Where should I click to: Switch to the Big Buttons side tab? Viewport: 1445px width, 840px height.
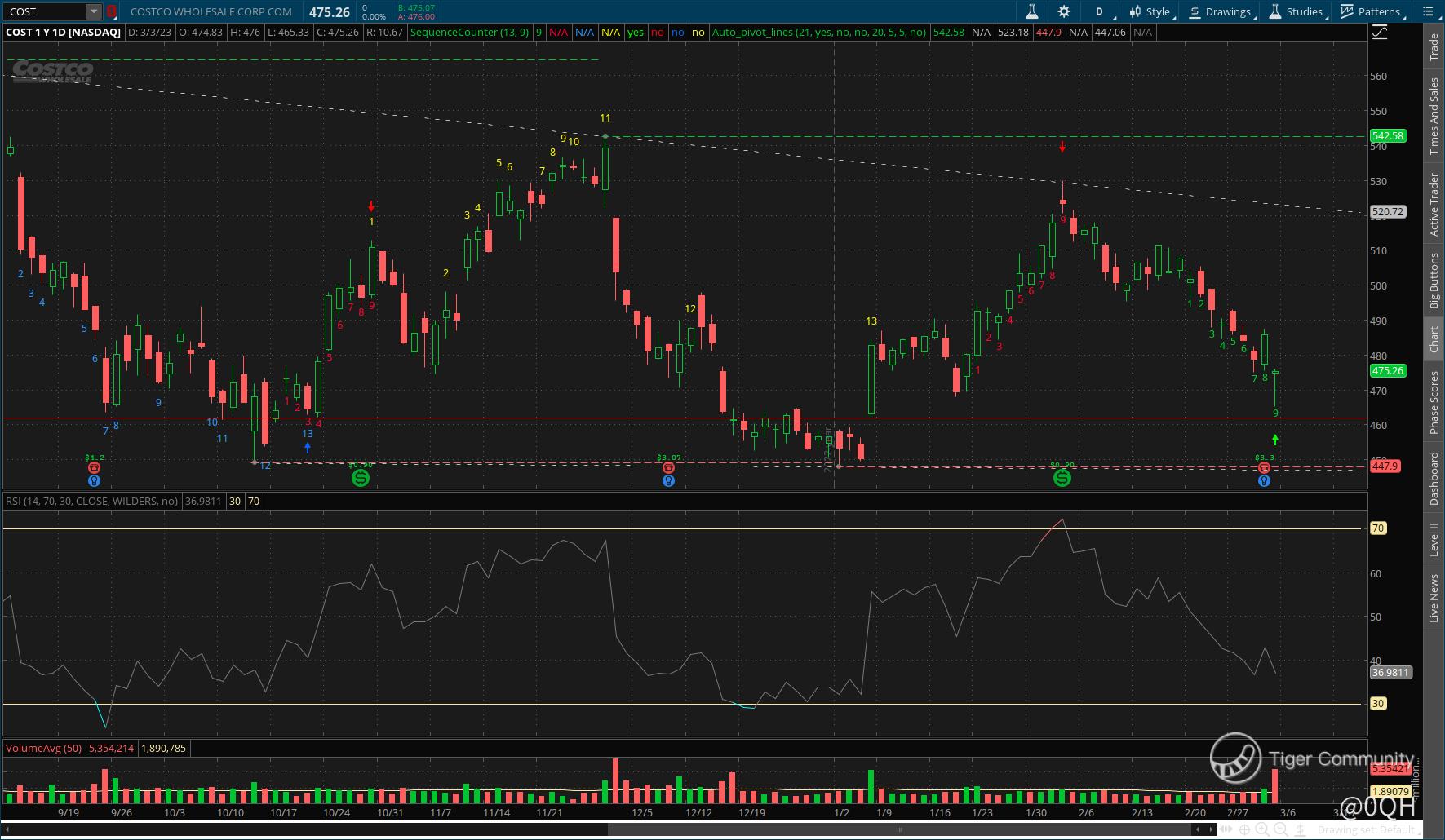coord(1434,281)
